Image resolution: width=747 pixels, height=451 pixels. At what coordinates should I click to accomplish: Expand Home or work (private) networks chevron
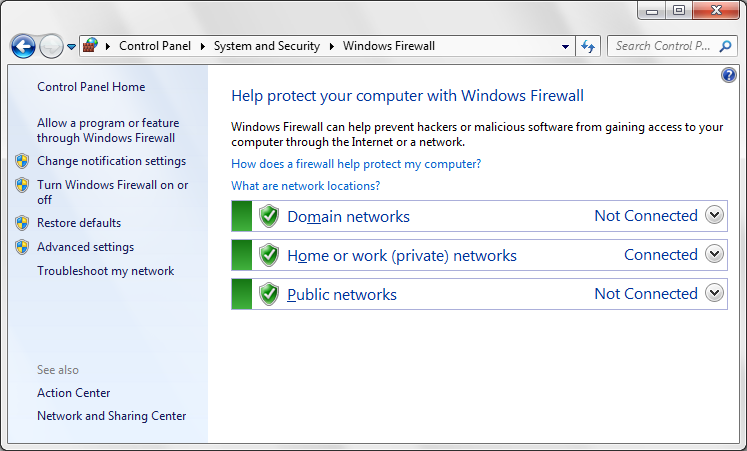point(714,254)
